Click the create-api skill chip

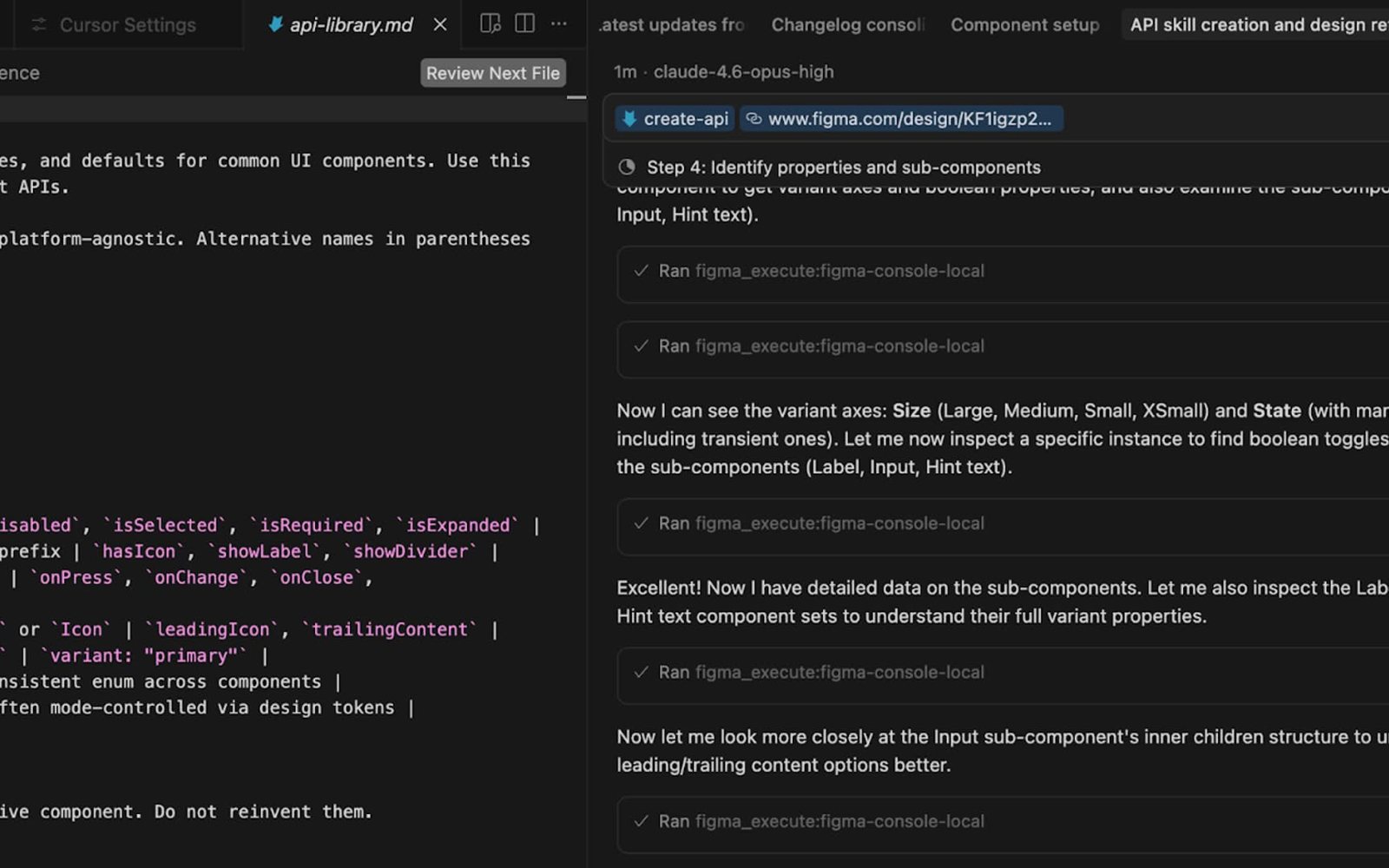(675, 119)
